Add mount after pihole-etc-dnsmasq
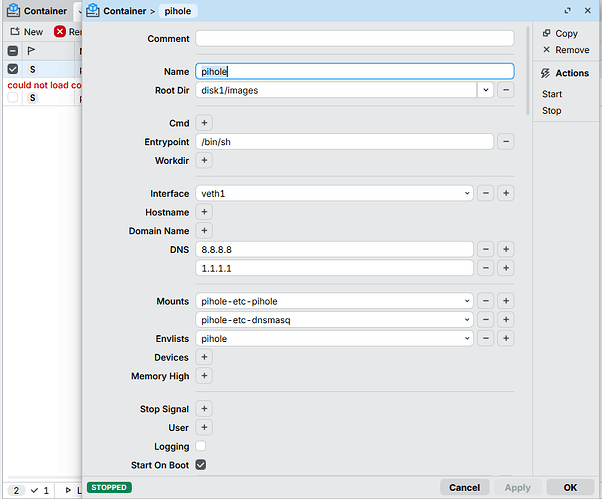602x499 pixels. coord(506,320)
